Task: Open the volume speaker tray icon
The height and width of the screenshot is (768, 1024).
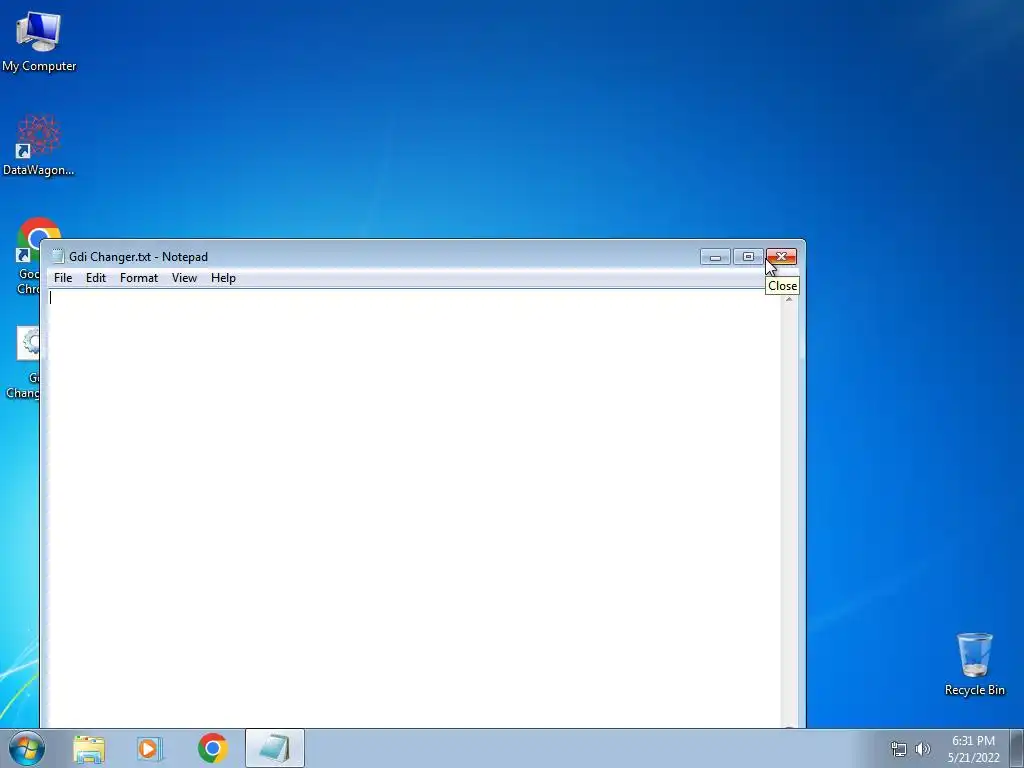Action: click(923, 749)
